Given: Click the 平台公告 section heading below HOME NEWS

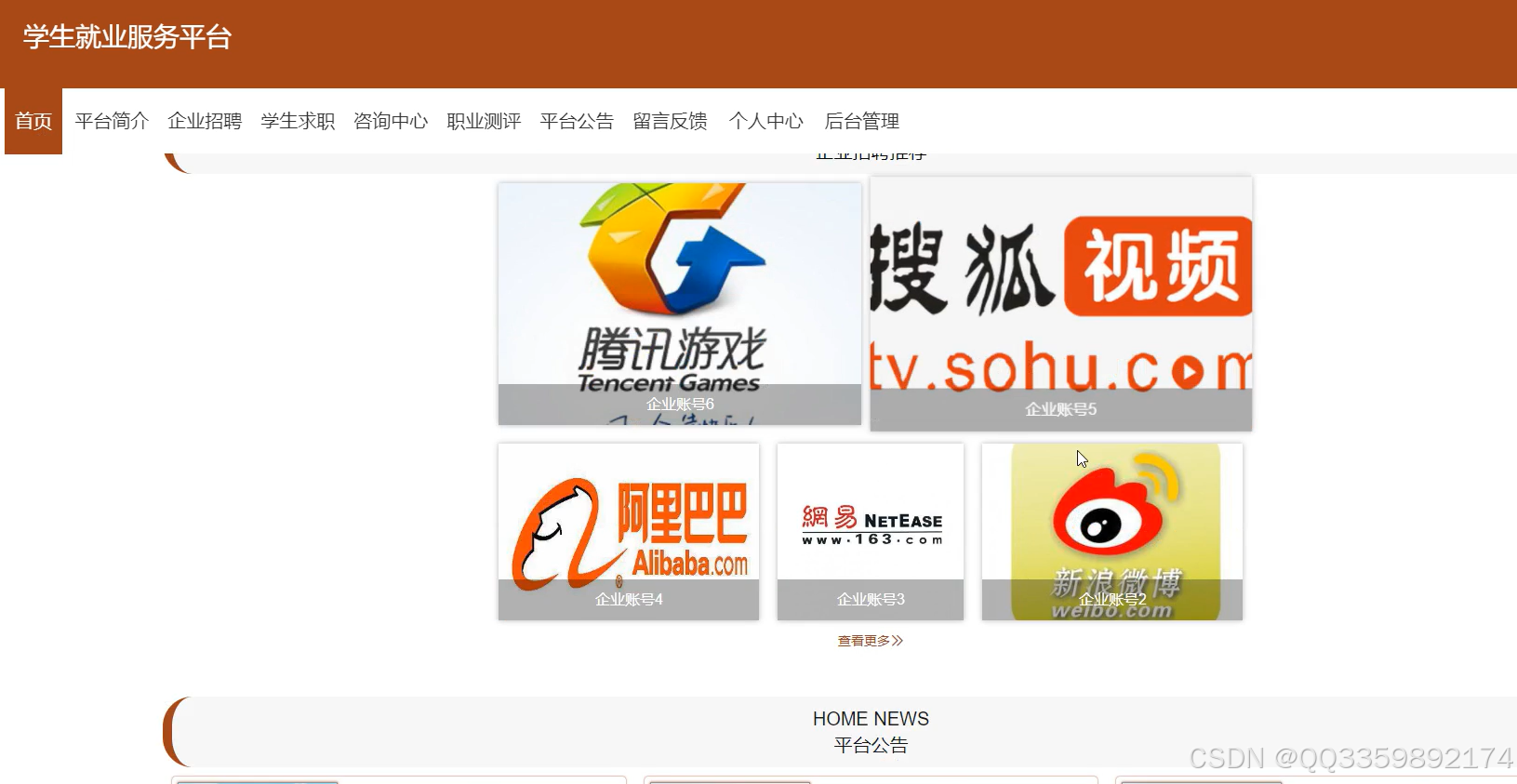Looking at the screenshot, I should pos(871,745).
